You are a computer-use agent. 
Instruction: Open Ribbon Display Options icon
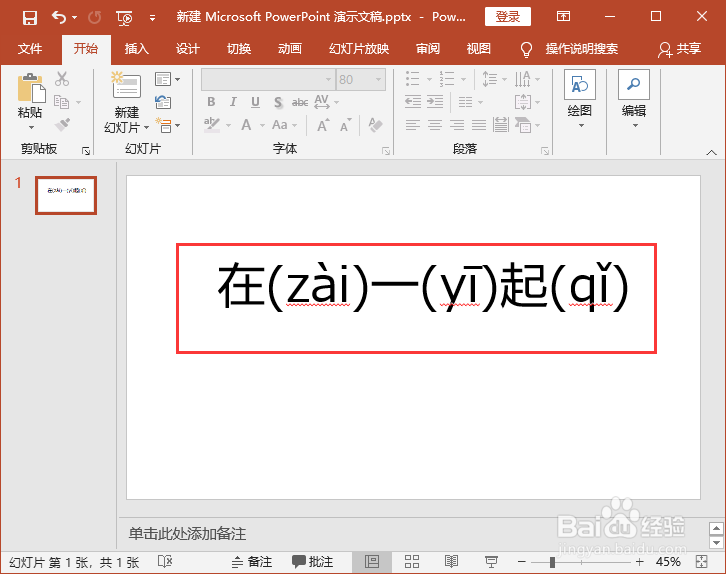click(x=563, y=17)
